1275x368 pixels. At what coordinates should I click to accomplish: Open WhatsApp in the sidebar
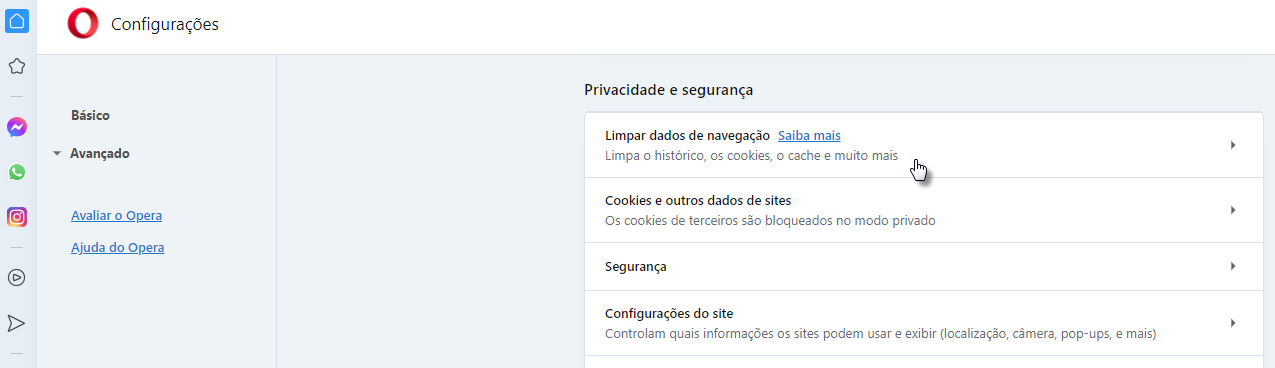click(x=17, y=172)
